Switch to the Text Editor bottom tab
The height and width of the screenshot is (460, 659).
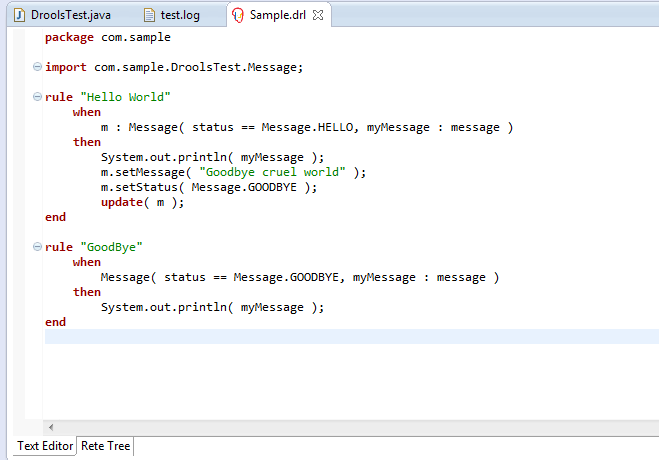[x=45, y=446]
